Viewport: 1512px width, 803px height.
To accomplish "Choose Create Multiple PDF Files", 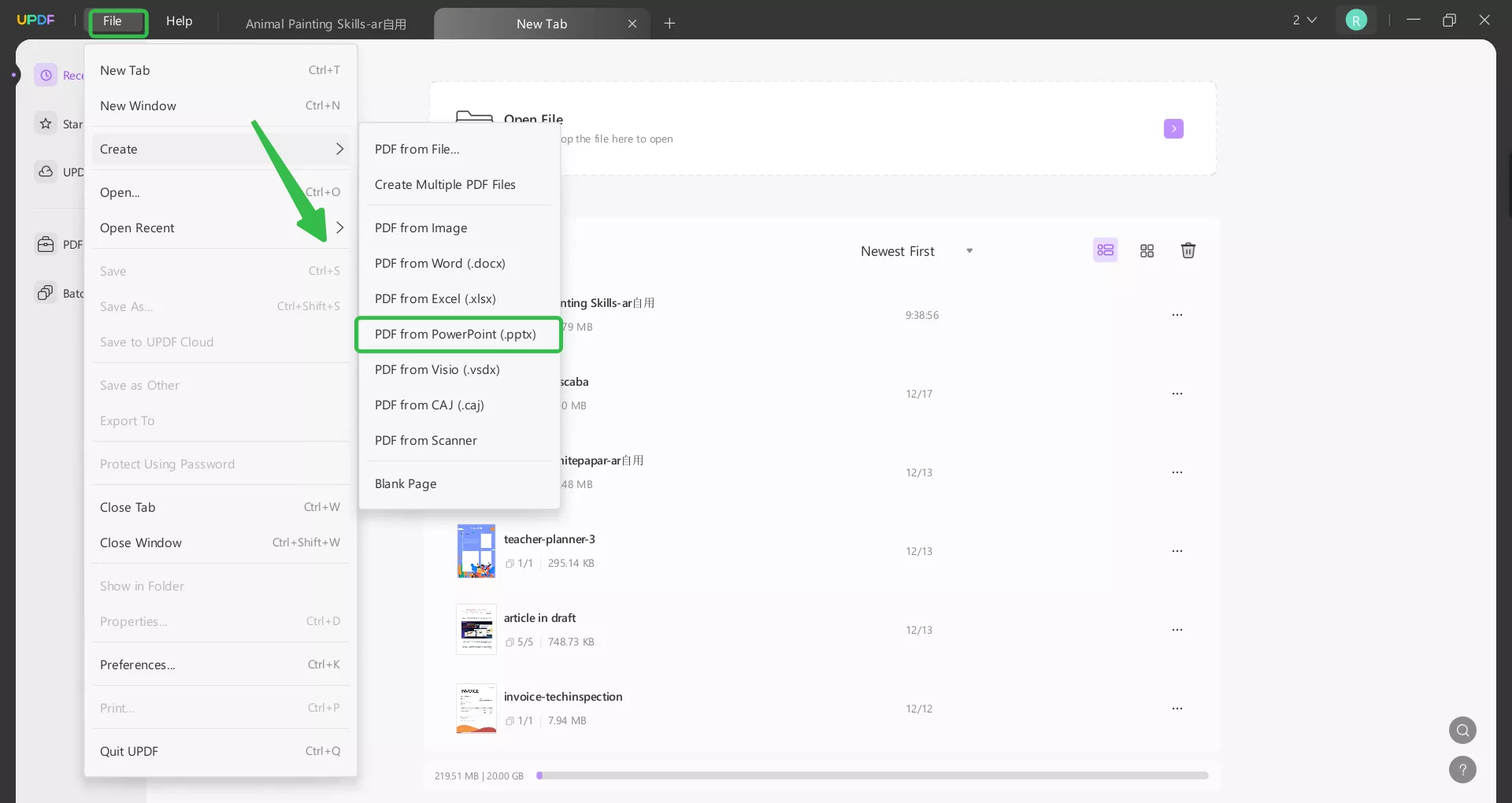I will [x=459, y=184].
